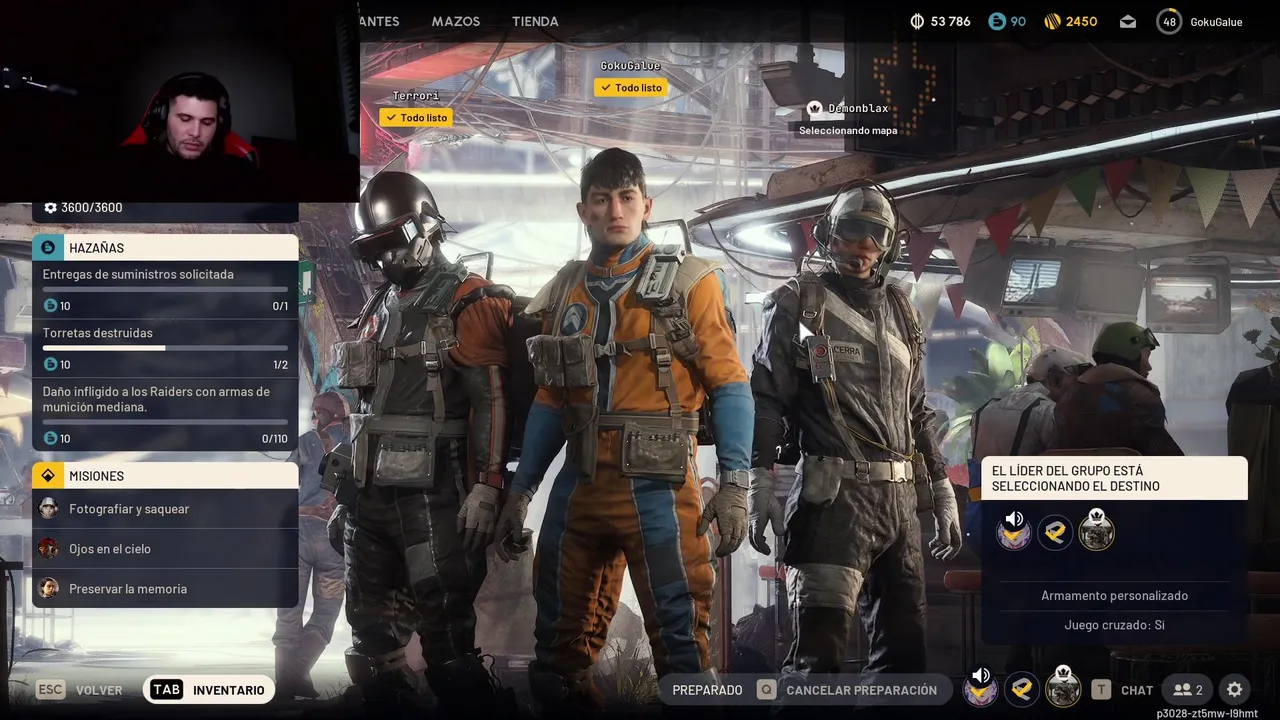Click the 3600/3600 value
The height and width of the screenshot is (720, 1280).
pos(91,208)
